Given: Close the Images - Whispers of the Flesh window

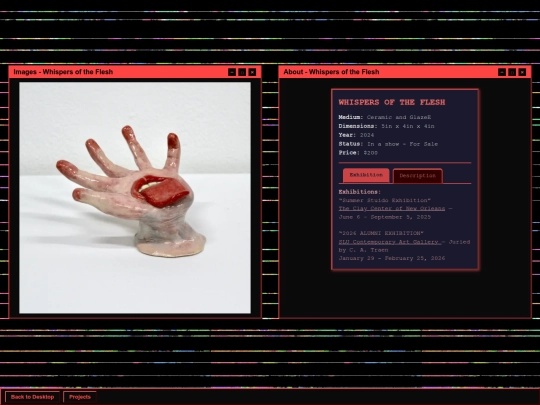Looking at the screenshot, I should (x=252, y=72).
